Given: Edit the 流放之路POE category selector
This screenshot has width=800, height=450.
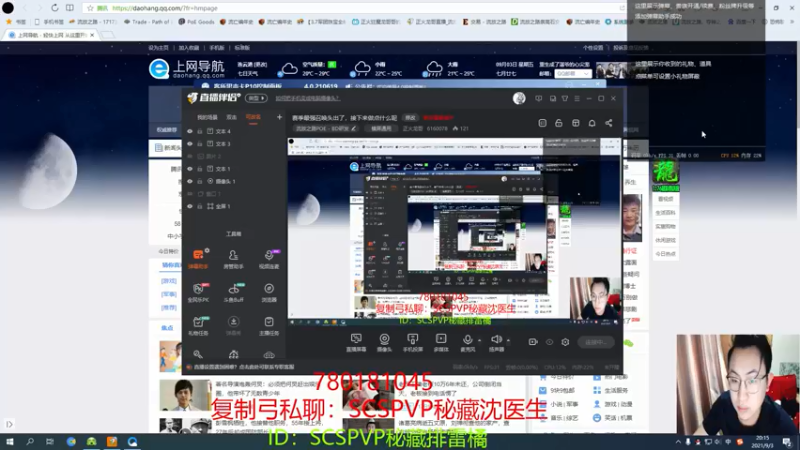Looking at the screenshot, I should coord(326,129).
